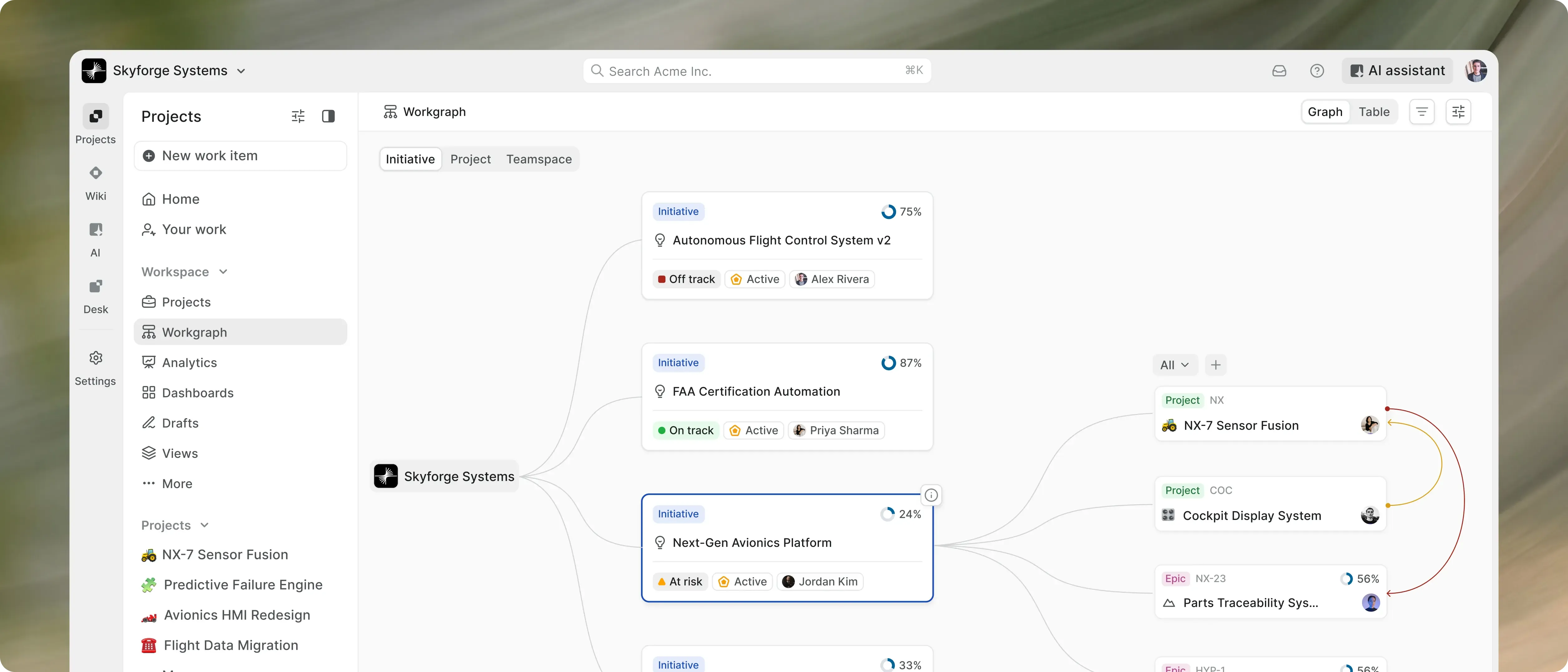Viewport: 1568px width, 672px height.
Task: Open Parts Traceability Sys... epic card
Action: (x=1270, y=591)
